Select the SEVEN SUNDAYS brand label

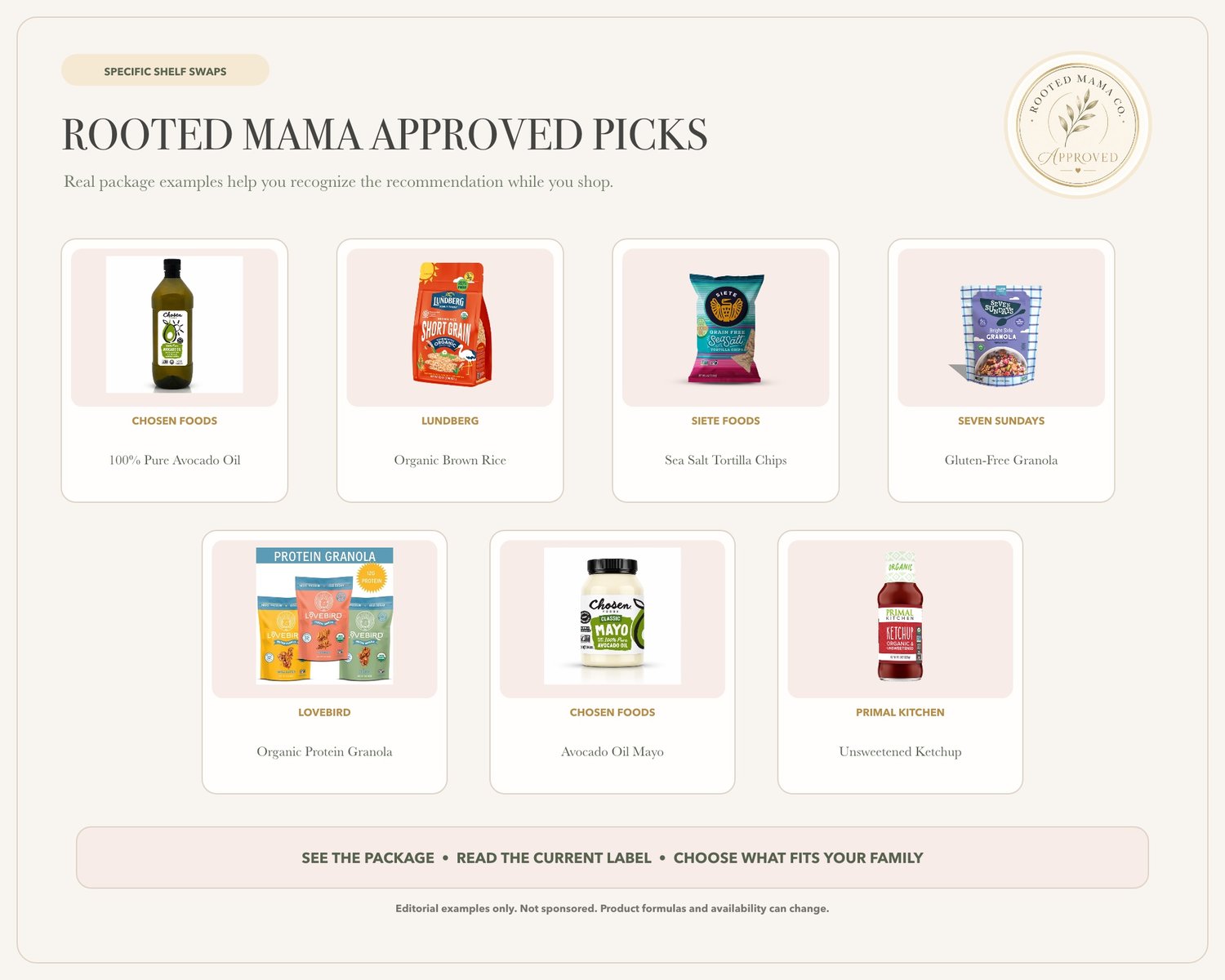point(1001,421)
